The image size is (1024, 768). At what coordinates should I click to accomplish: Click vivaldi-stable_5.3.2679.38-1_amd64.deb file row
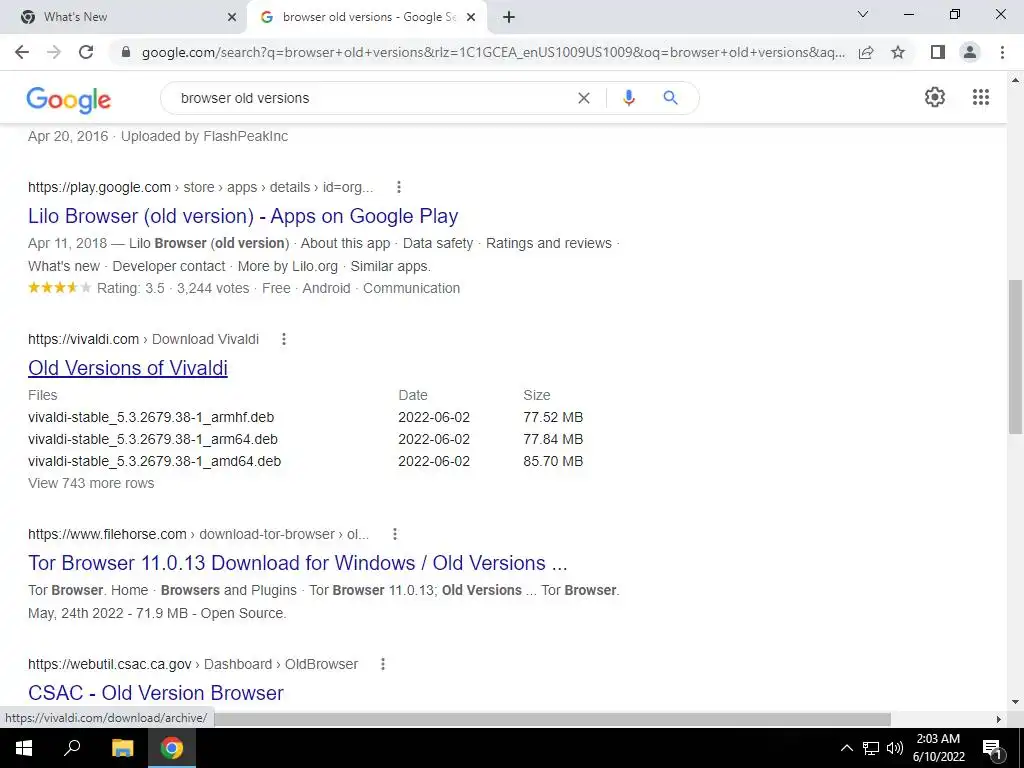[x=306, y=461]
